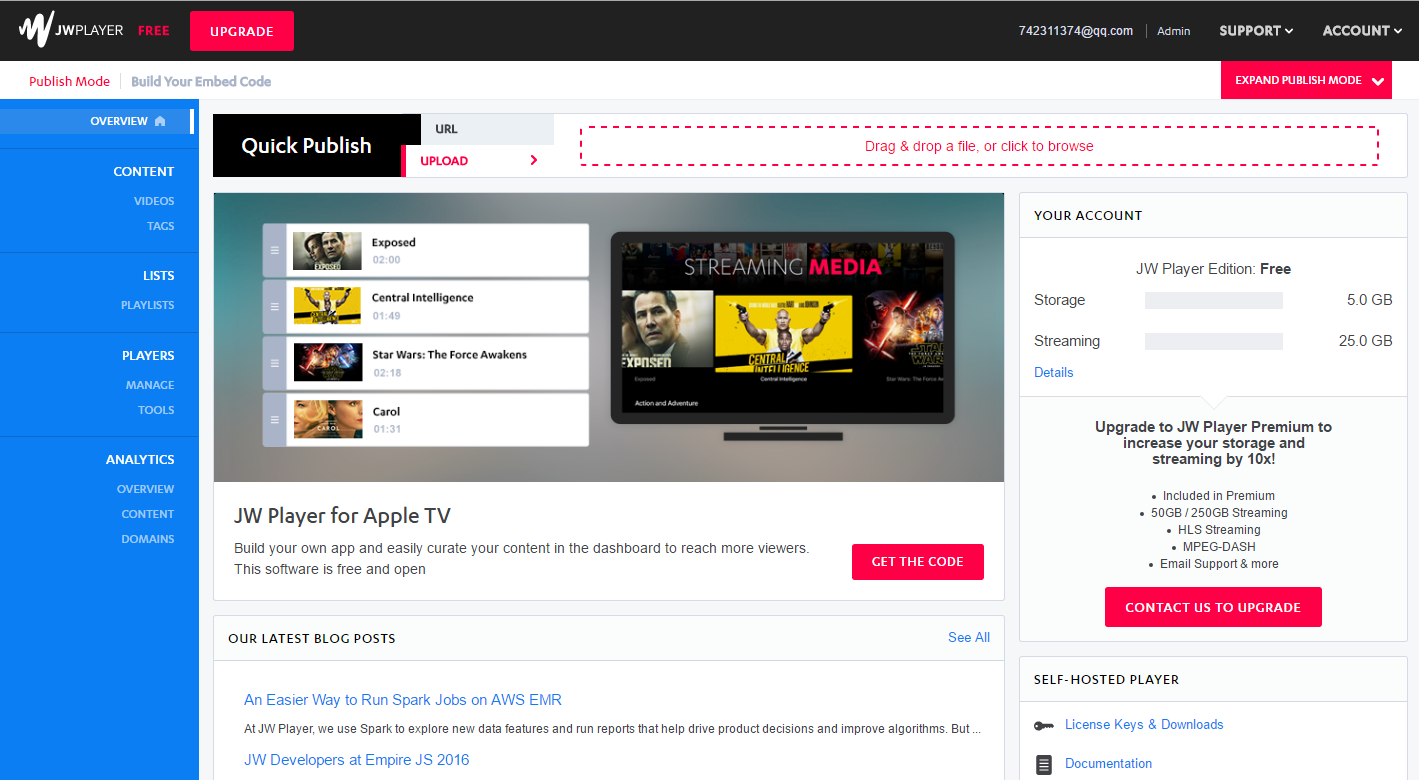The image size is (1419, 780).
Task: Click the drag handle icon on Exposed item
Action: pyautogui.click(x=275, y=250)
